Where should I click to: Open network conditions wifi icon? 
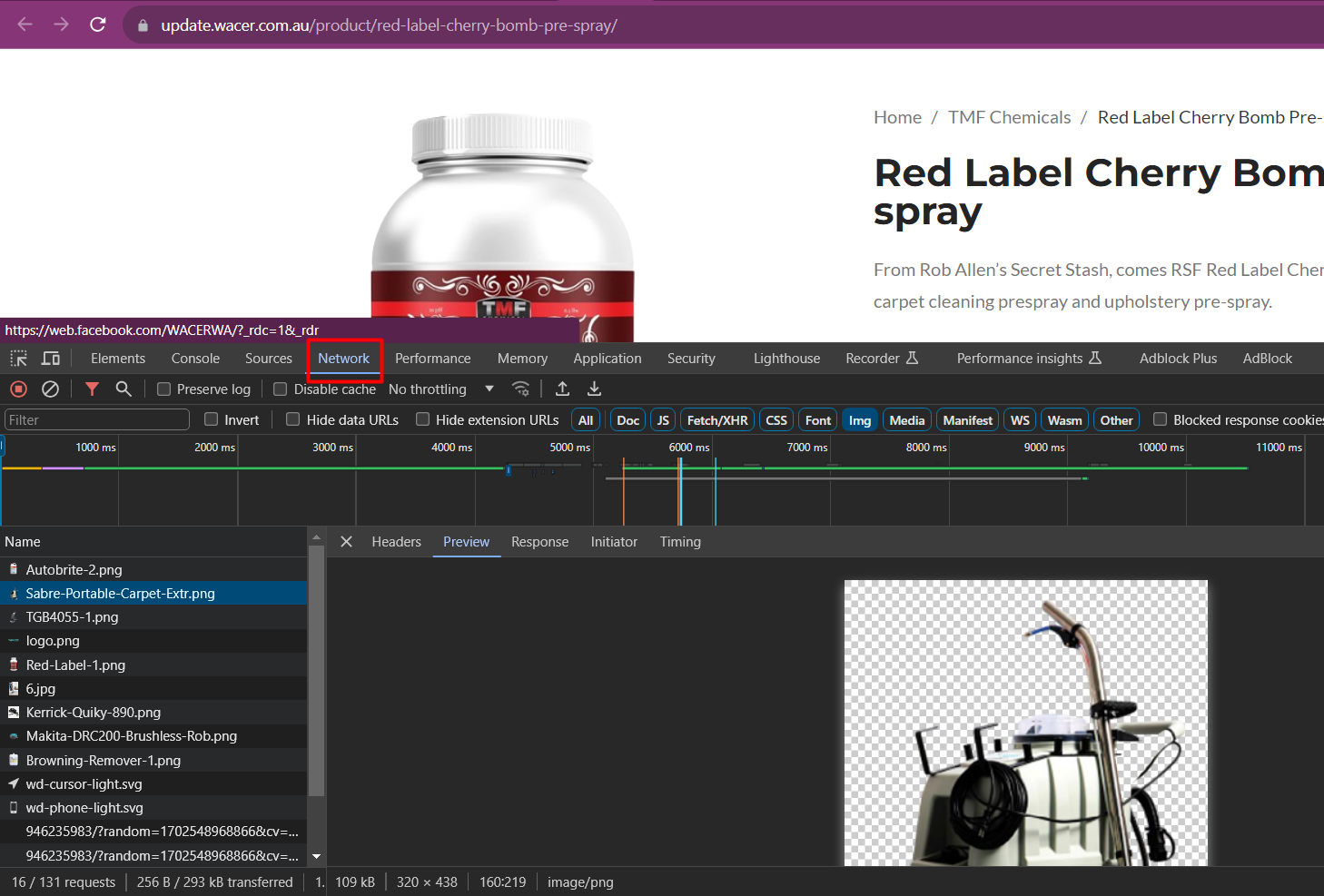(521, 389)
